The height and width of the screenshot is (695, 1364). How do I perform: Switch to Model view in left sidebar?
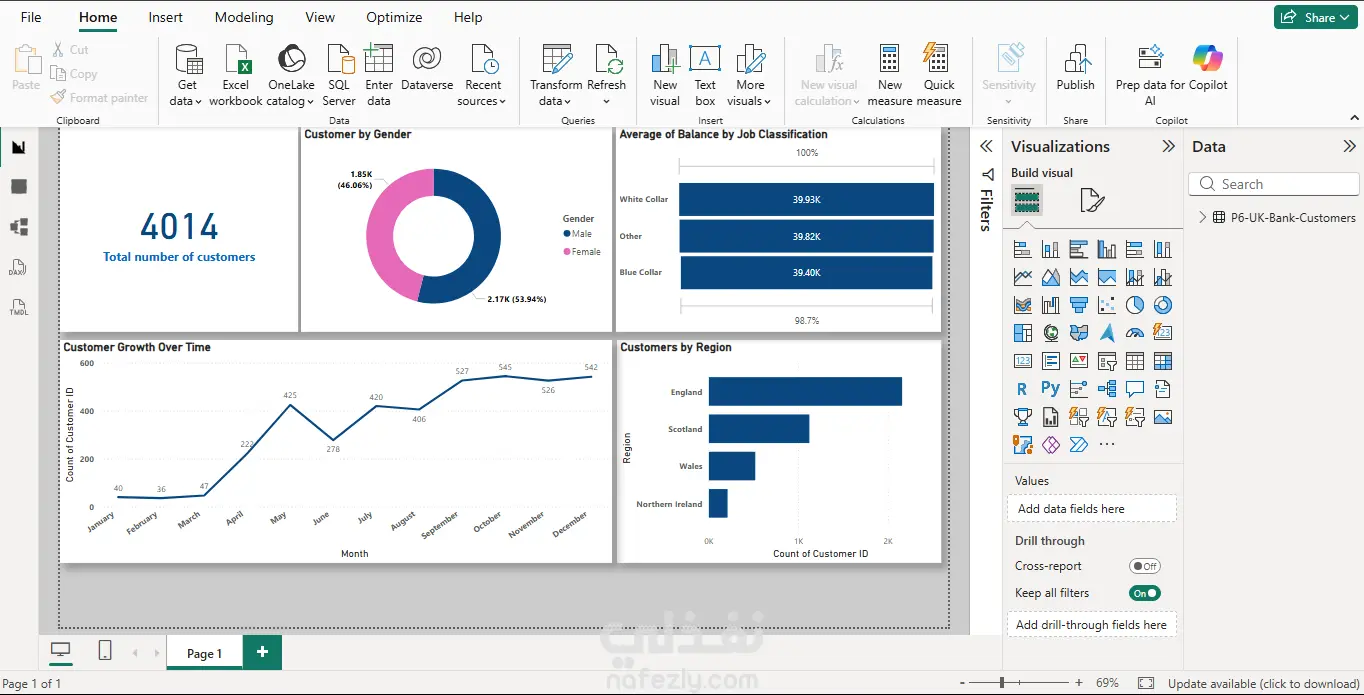click(19, 227)
